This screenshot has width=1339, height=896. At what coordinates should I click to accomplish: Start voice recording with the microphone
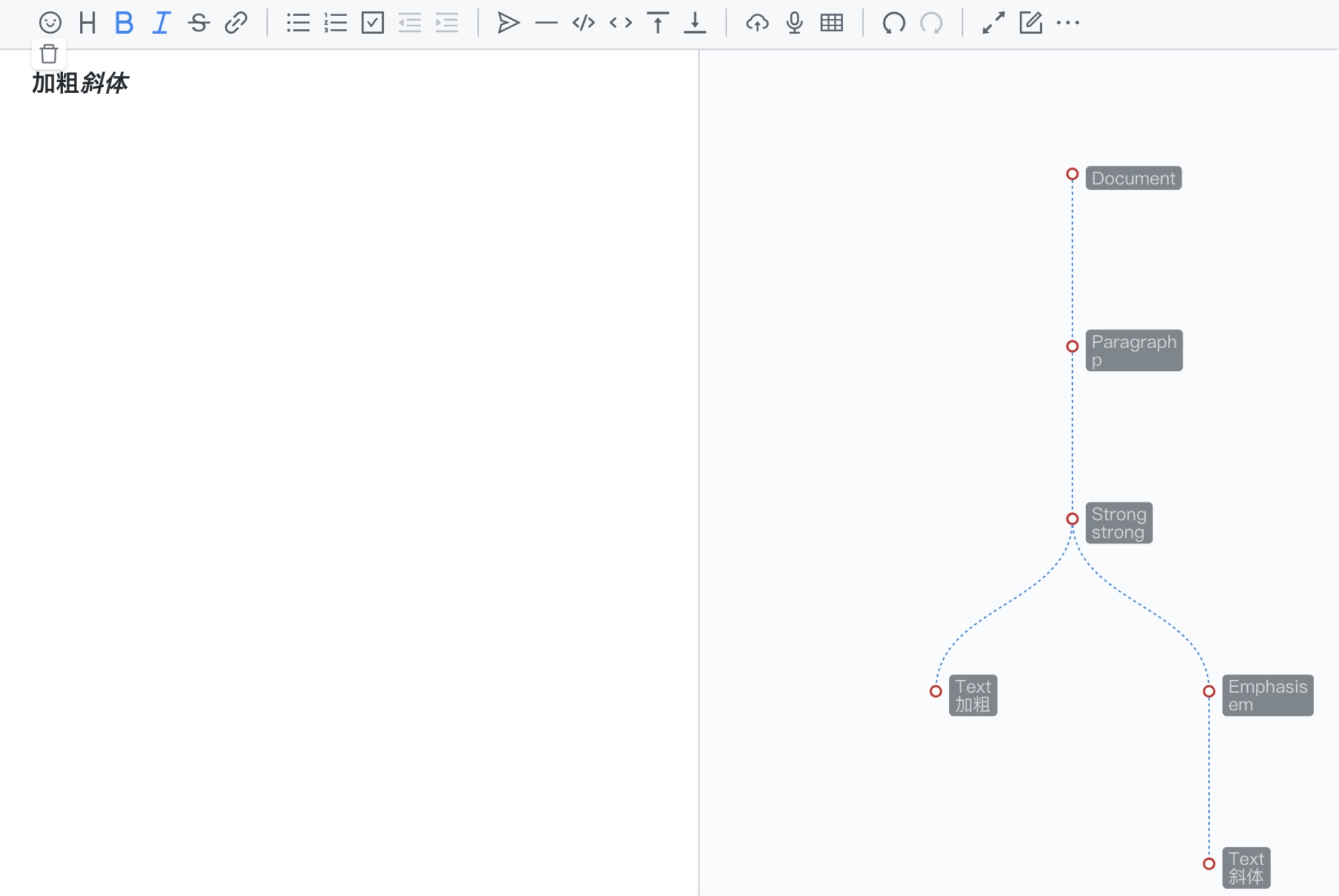pyautogui.click(x=794, y=23)
